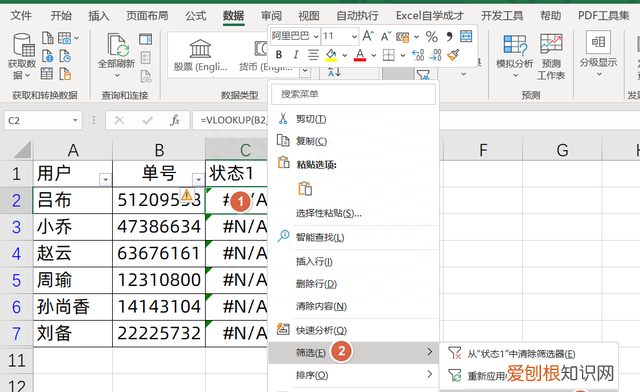Click the Recent Sources icon
This screenshot has width=640, height=392.
(x=65, y=56)
